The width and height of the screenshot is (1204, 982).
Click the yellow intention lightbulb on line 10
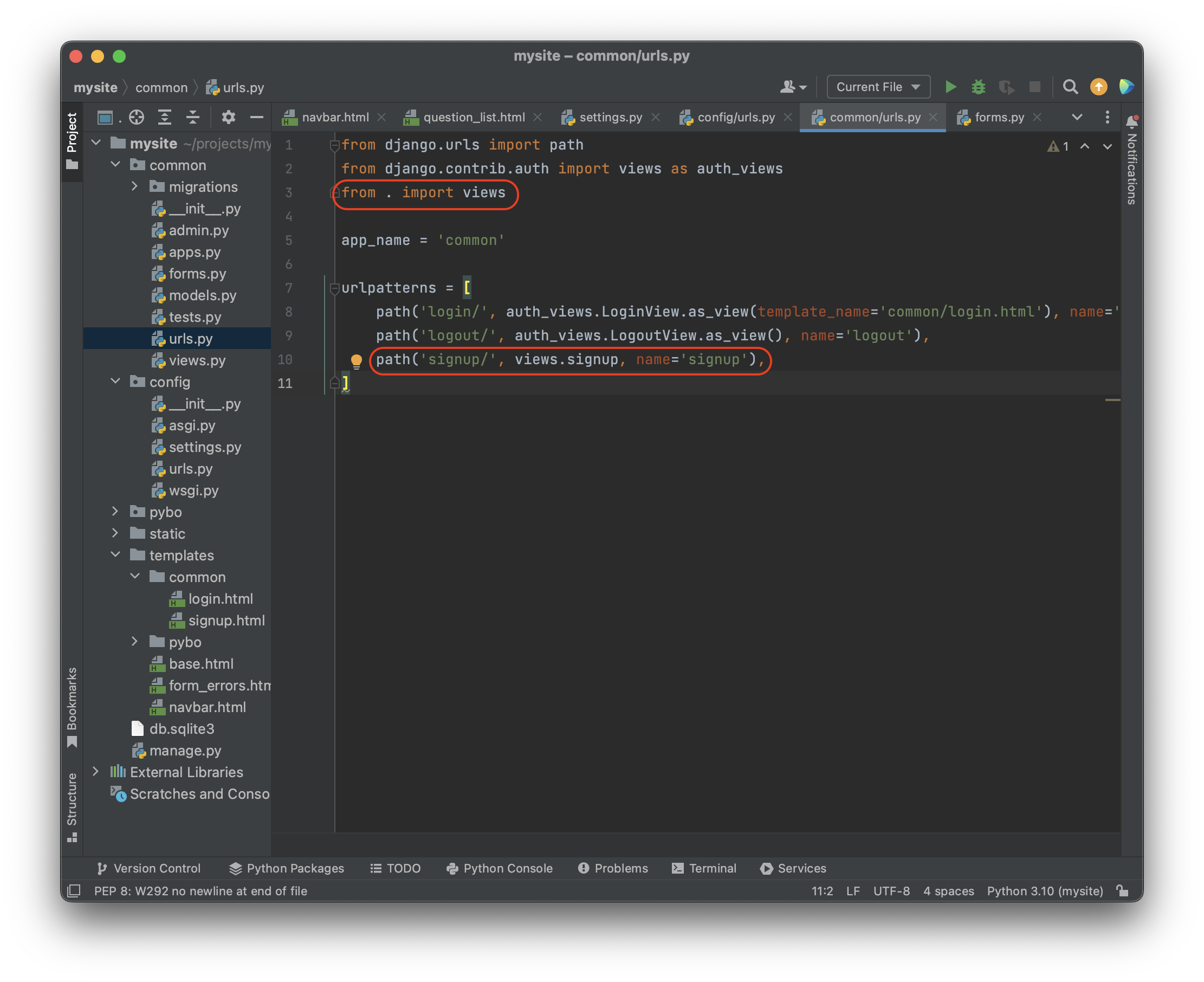coord(357,361)
